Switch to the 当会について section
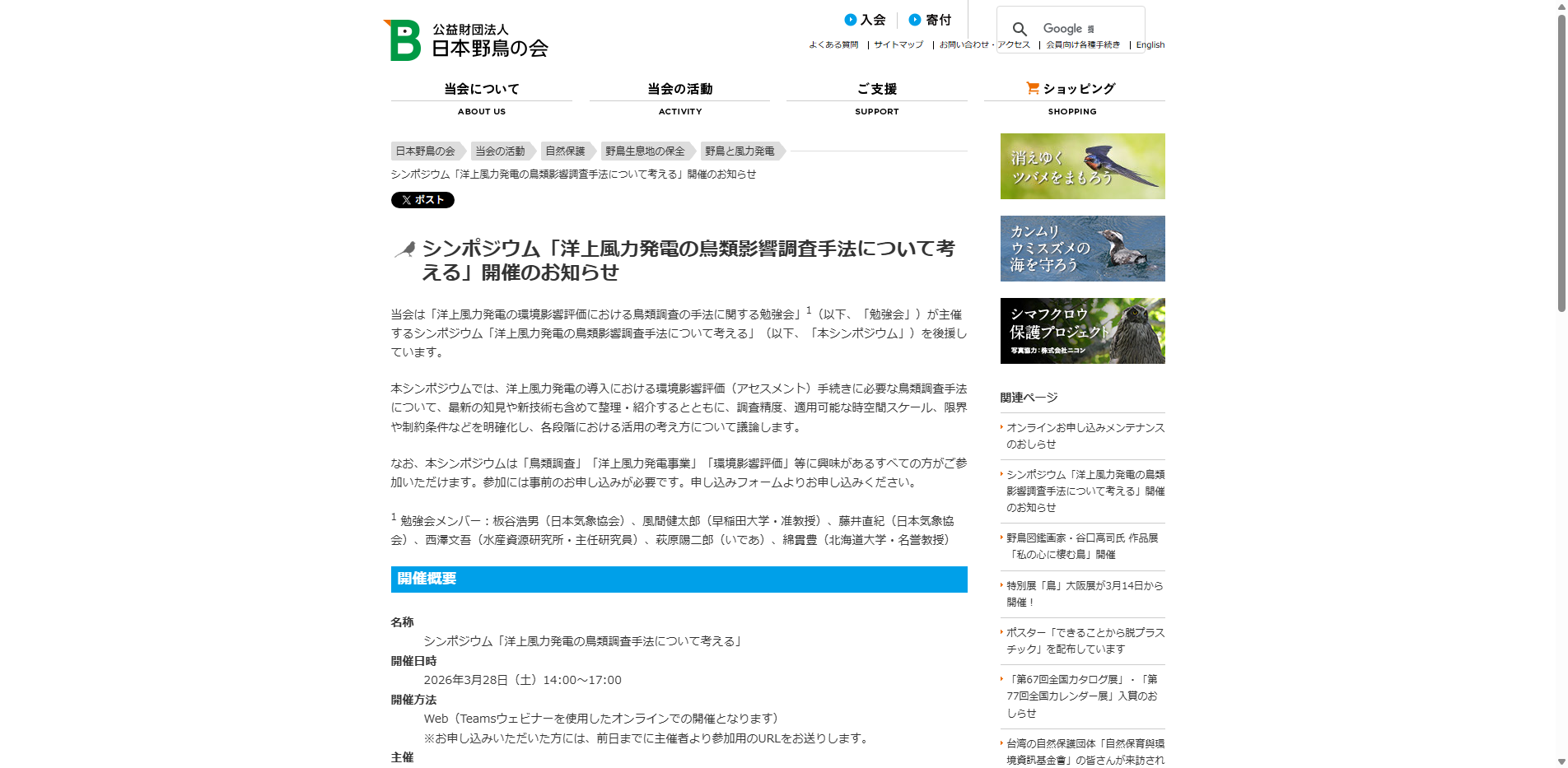1568x768 pixels. 481,89
